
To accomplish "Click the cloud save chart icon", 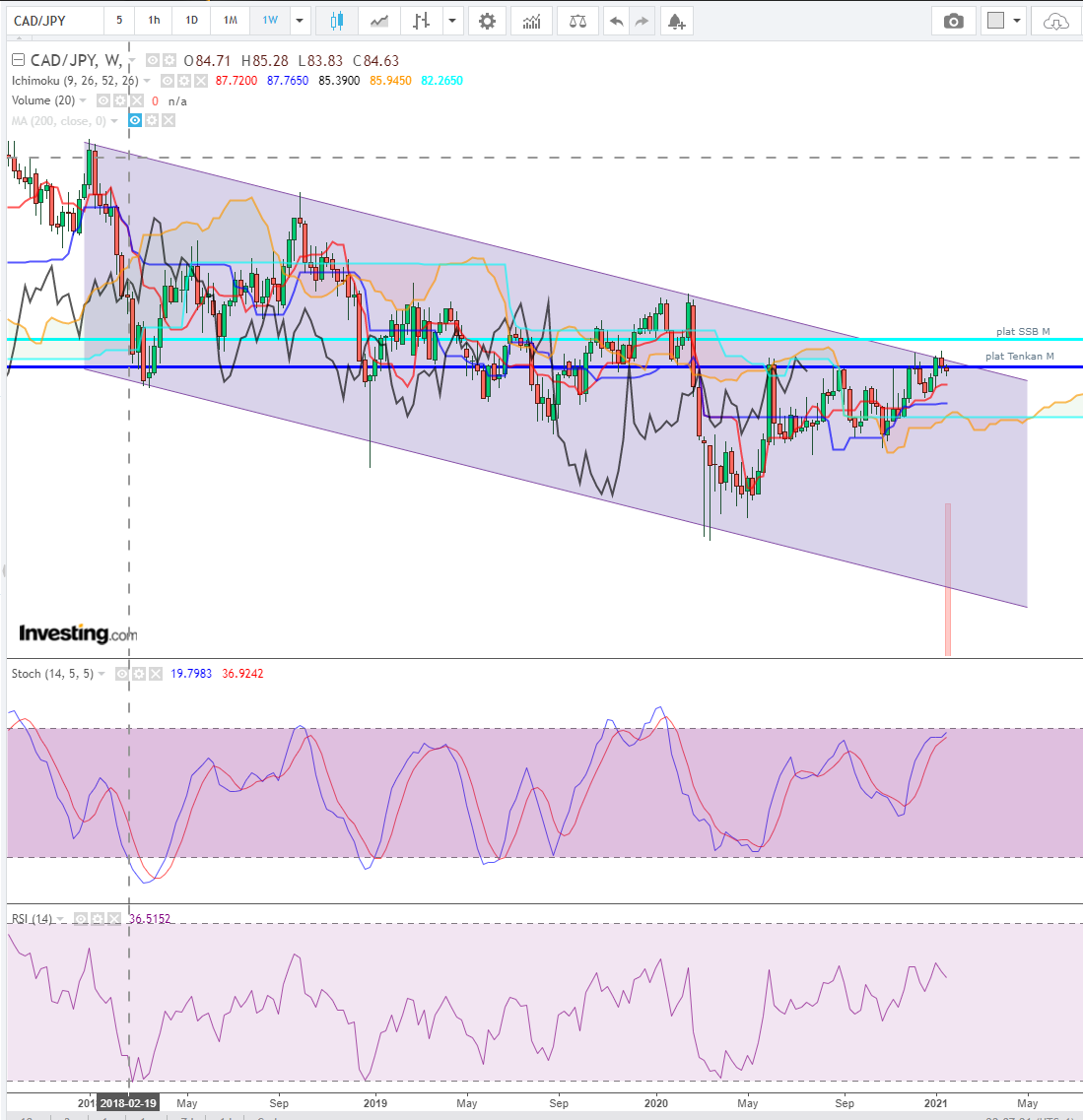I will click(x=1055, y=21).
